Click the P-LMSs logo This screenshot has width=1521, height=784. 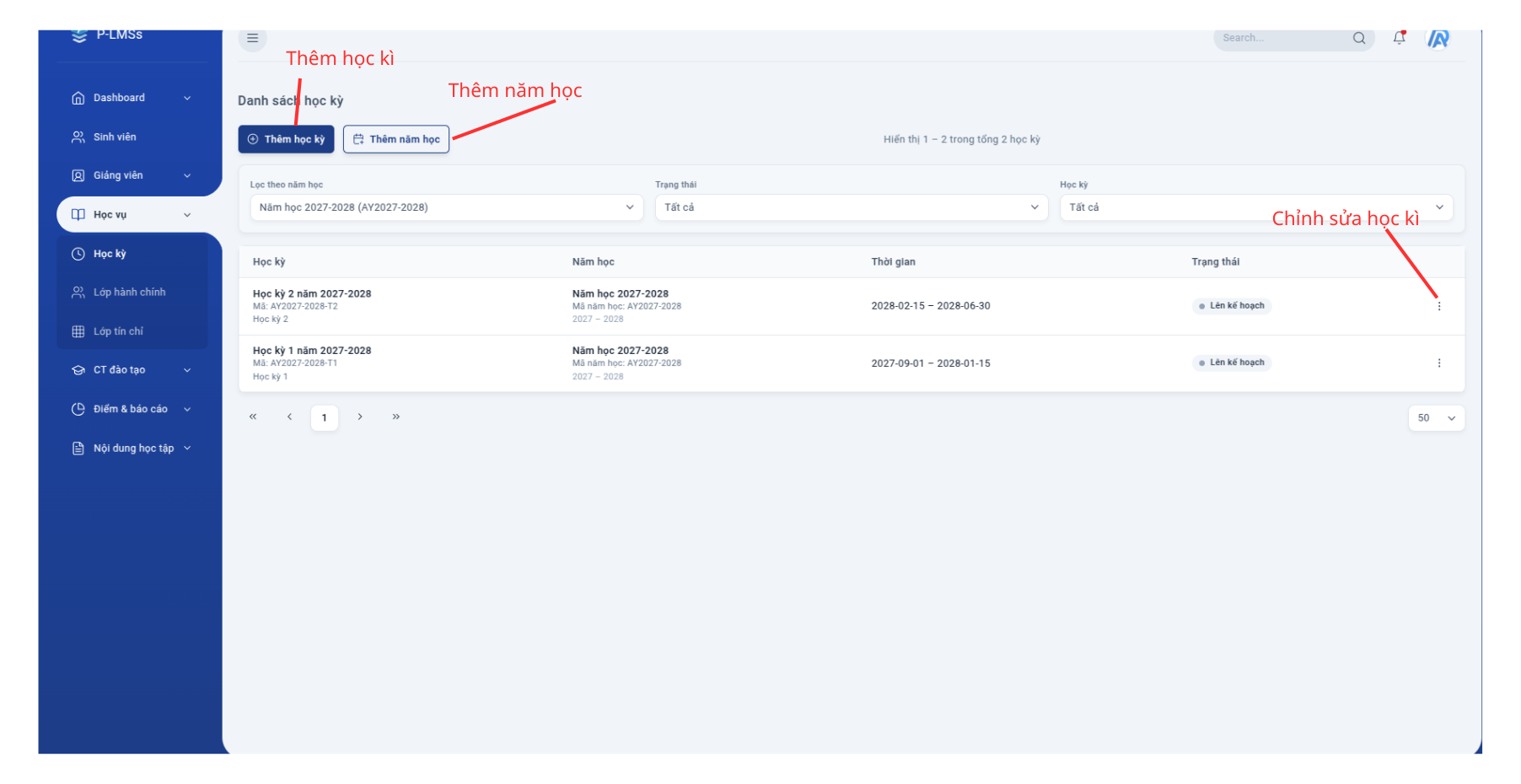click(x=107, y=35)
